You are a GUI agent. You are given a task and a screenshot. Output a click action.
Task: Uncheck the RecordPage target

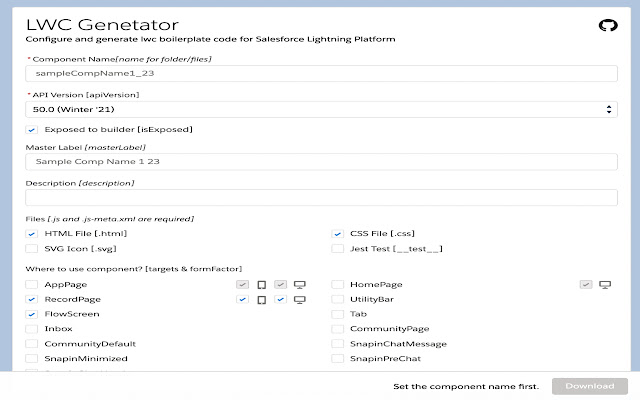(31, 299)
